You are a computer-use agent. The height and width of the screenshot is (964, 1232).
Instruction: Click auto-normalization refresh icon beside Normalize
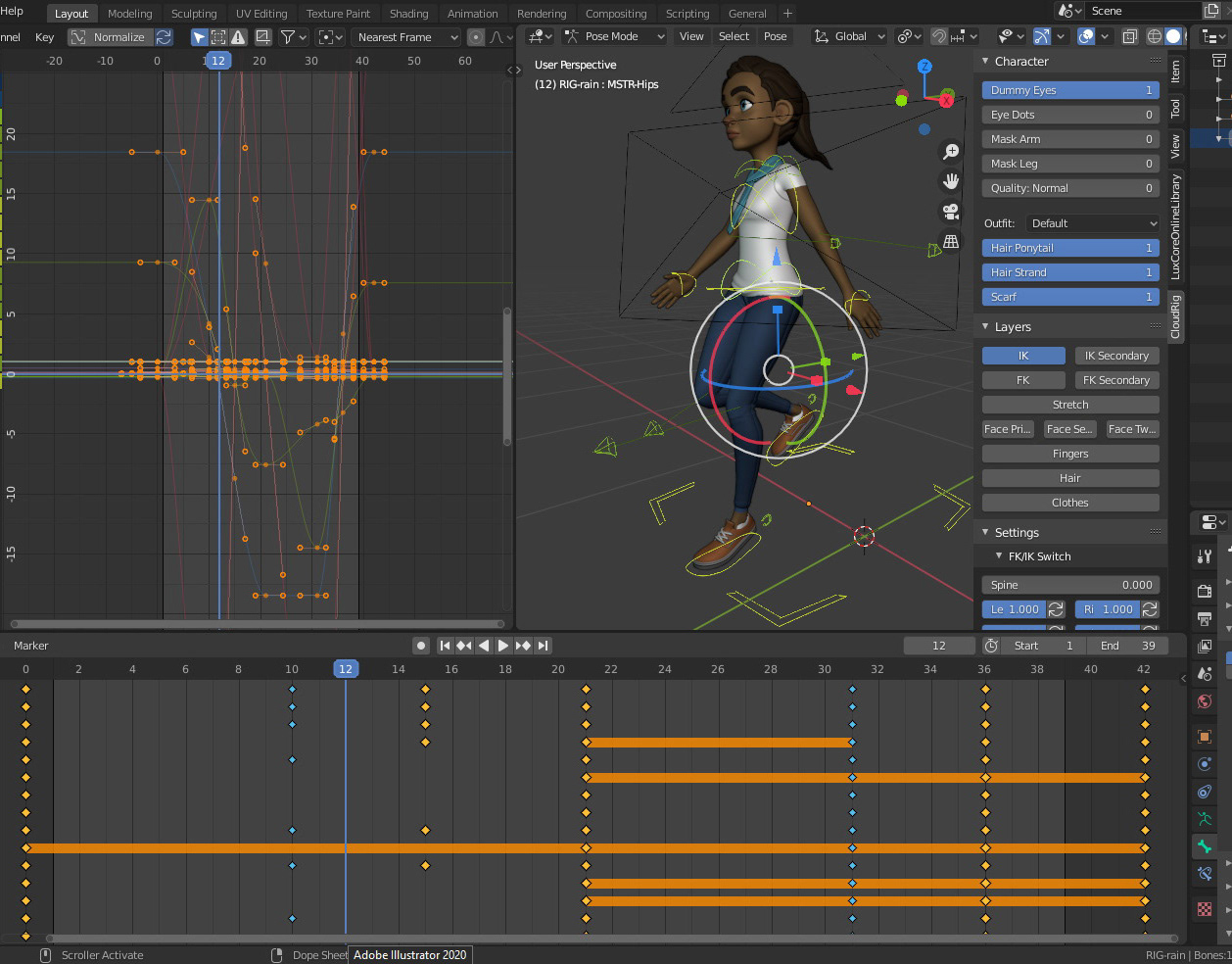coord(164,37)
